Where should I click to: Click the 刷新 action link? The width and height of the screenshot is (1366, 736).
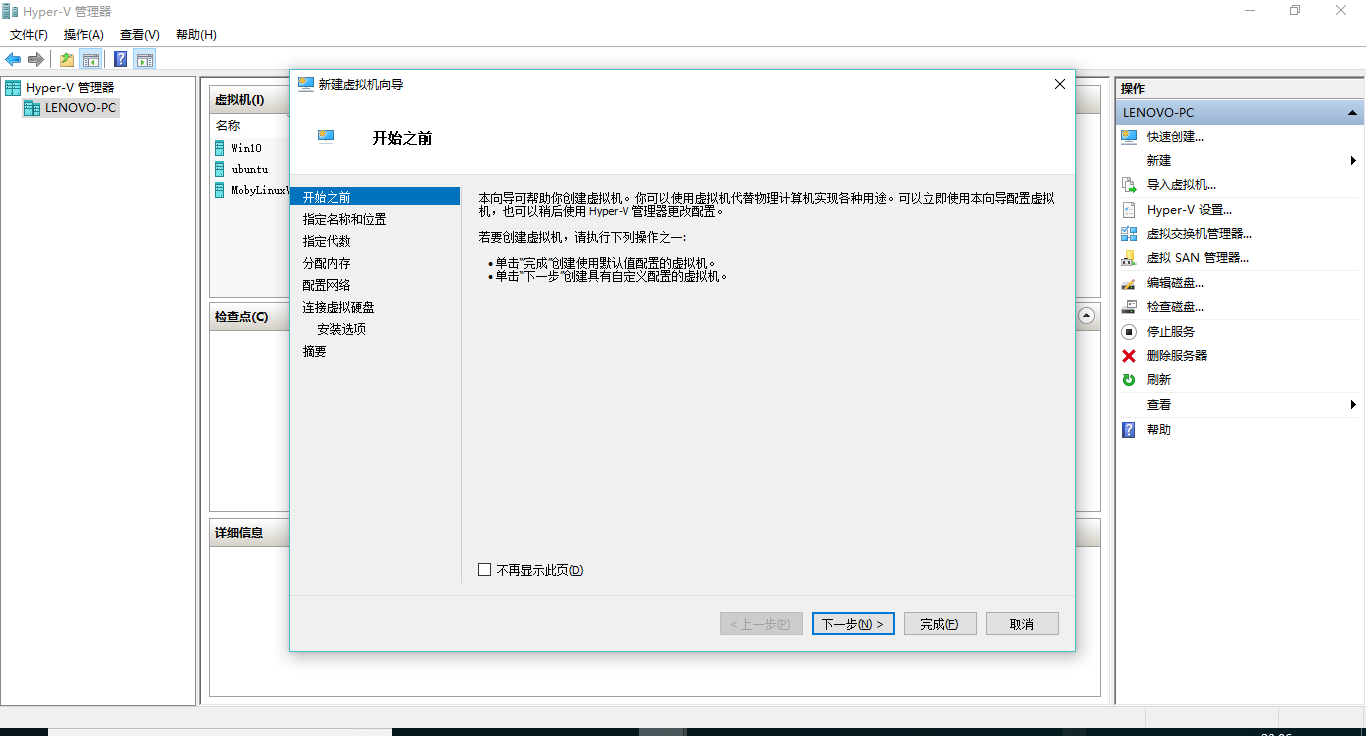[1159, 380]
